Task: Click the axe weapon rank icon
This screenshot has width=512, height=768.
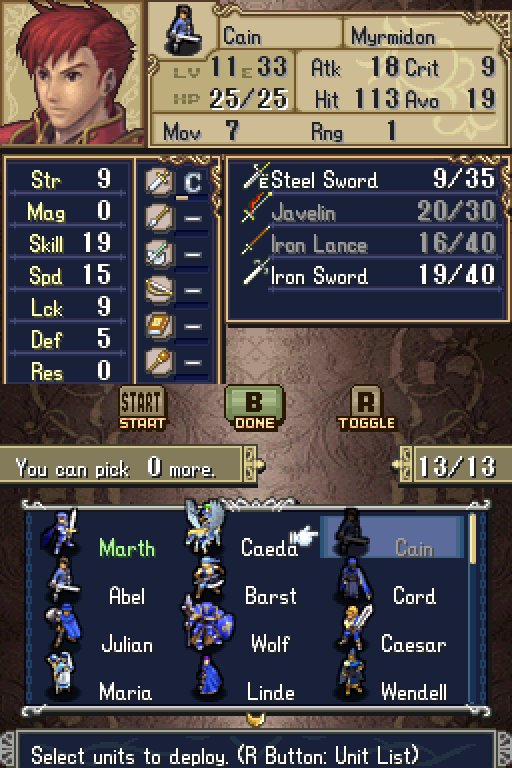Action: pos(159,254)
